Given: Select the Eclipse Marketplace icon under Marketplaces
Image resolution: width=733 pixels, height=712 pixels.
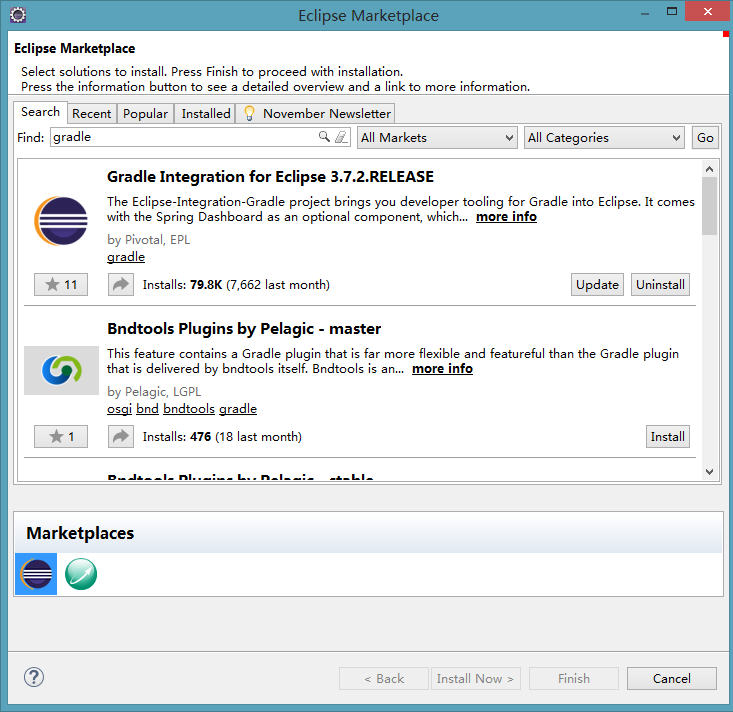Looking at the screenshot, I should coord(36,574).
